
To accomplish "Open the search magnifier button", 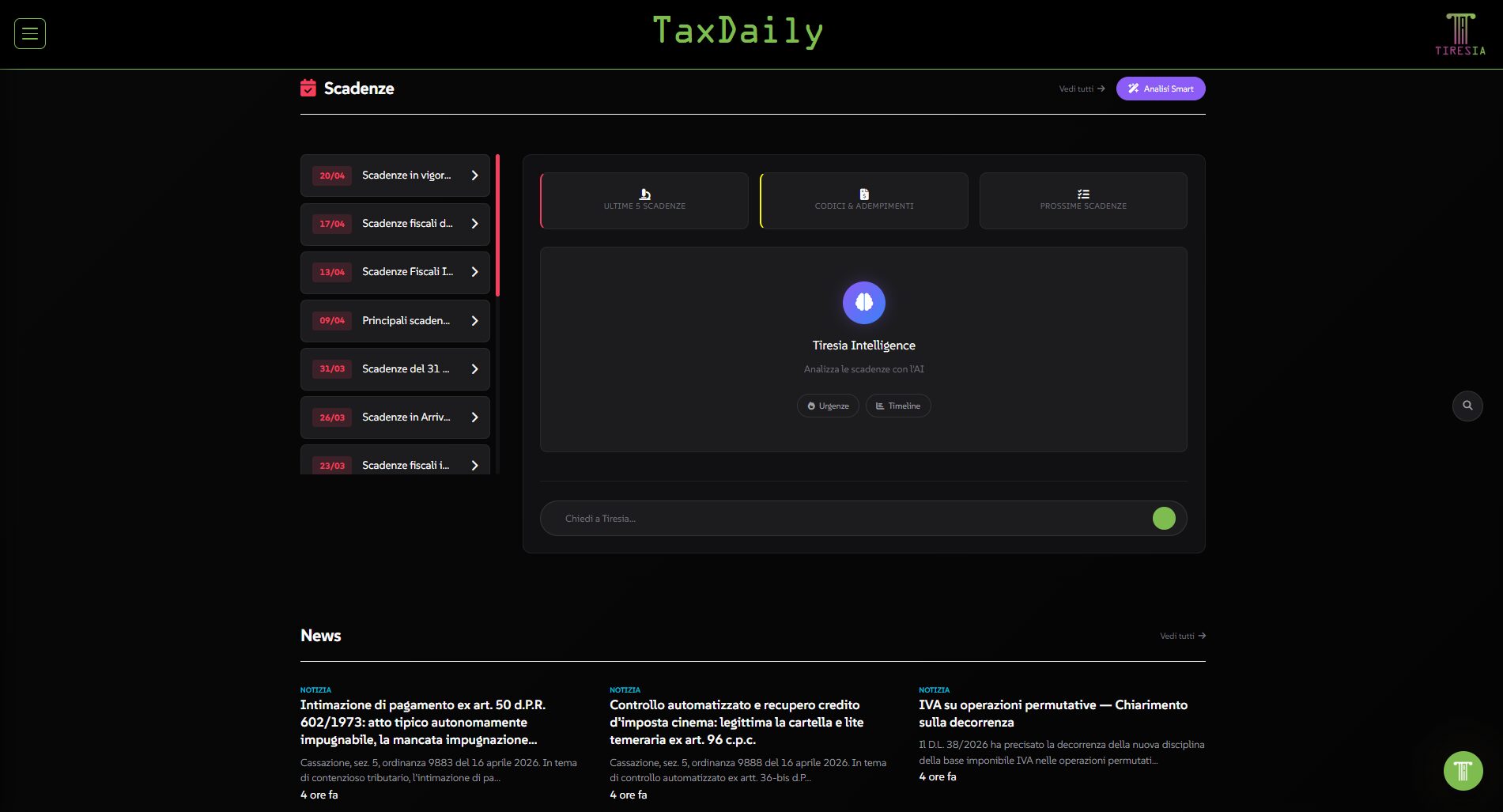I will pos(1467,406).
